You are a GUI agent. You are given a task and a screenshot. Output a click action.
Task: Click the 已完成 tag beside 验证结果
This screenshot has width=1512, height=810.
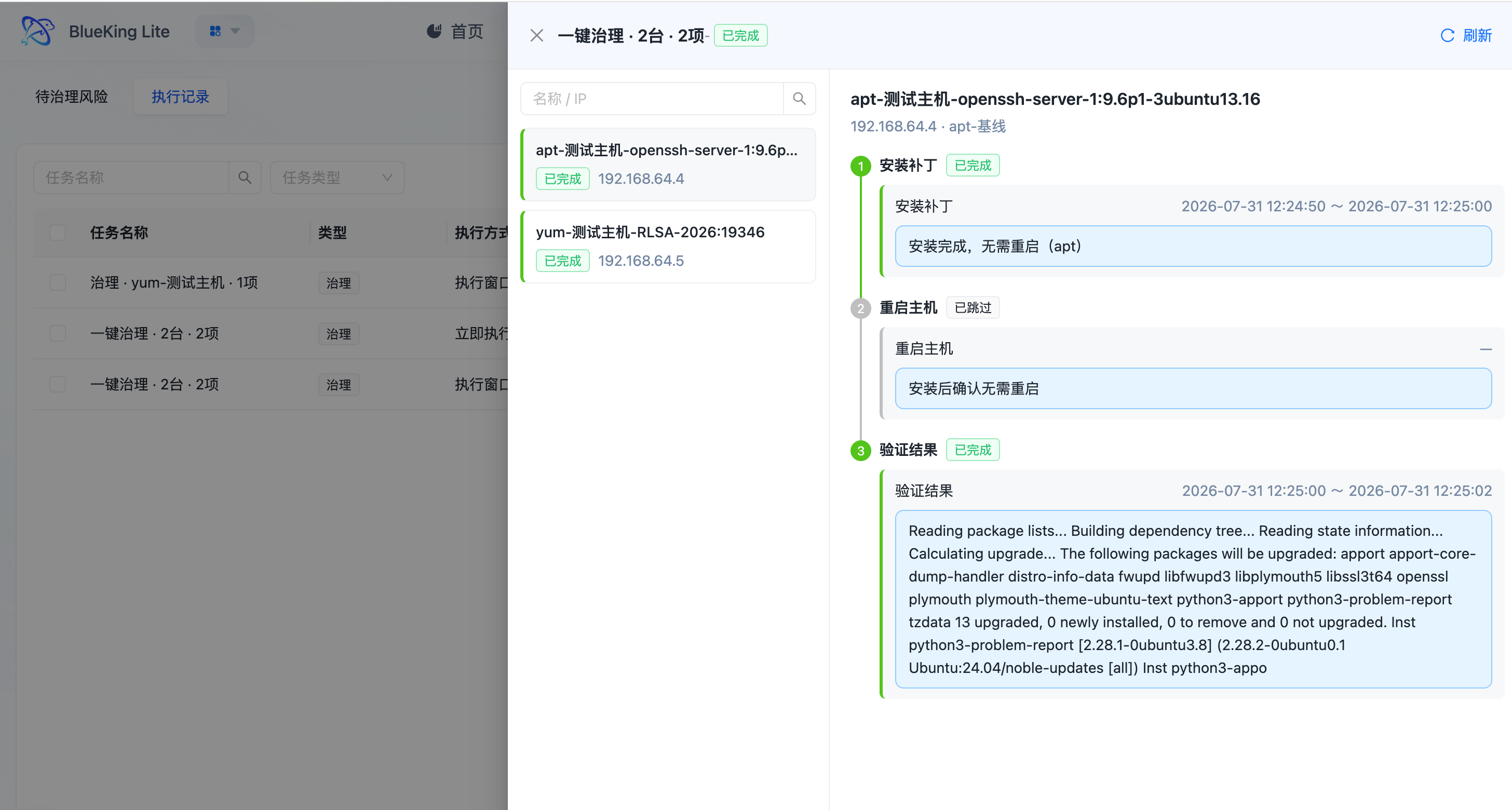[x=973, y=450]
